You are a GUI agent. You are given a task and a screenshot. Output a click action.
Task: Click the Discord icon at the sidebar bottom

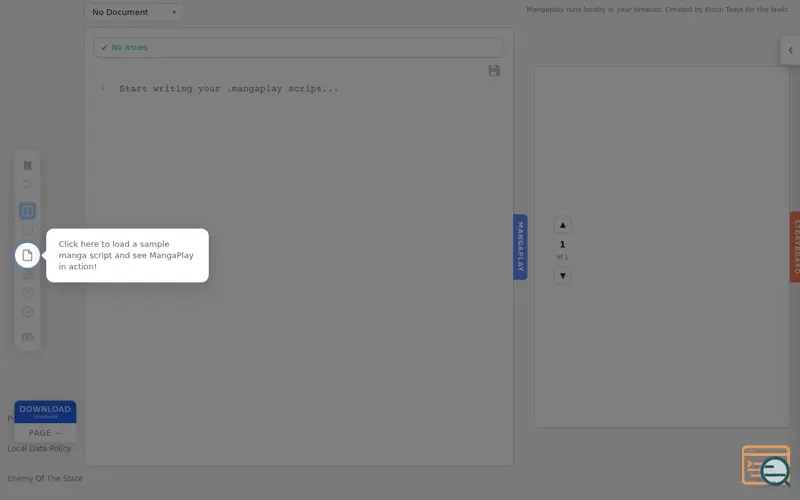[x=28, y=337]
